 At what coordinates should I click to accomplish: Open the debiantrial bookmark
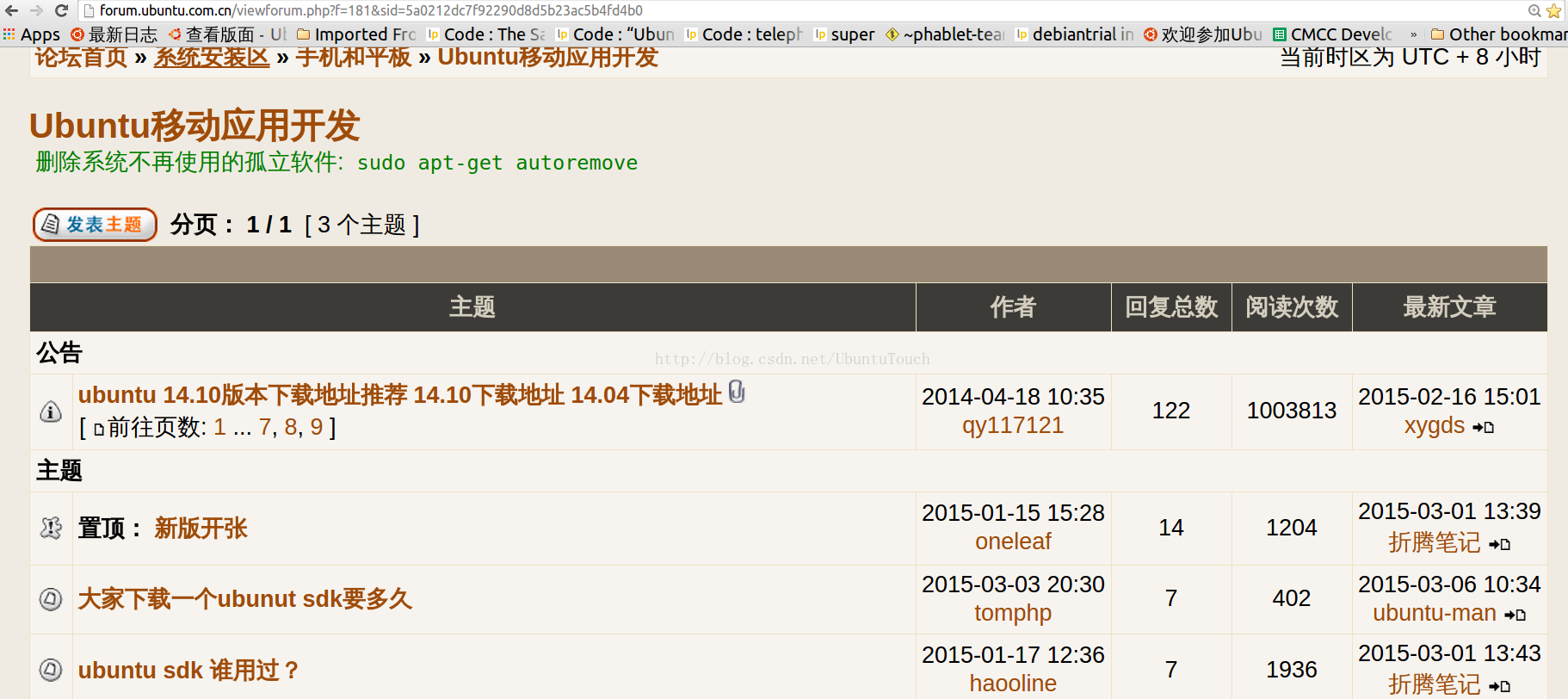click(1075, 34)
